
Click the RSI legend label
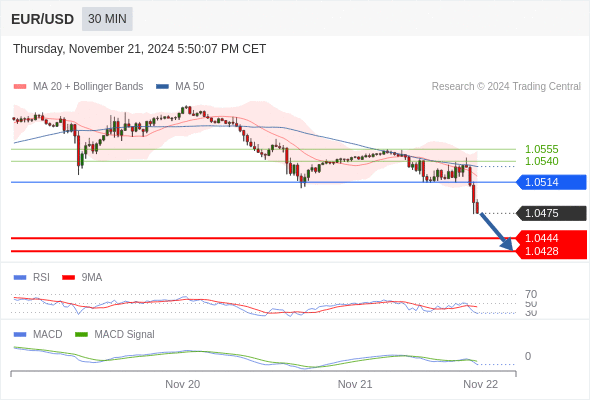pyautogui.click(x=41, y=278)
